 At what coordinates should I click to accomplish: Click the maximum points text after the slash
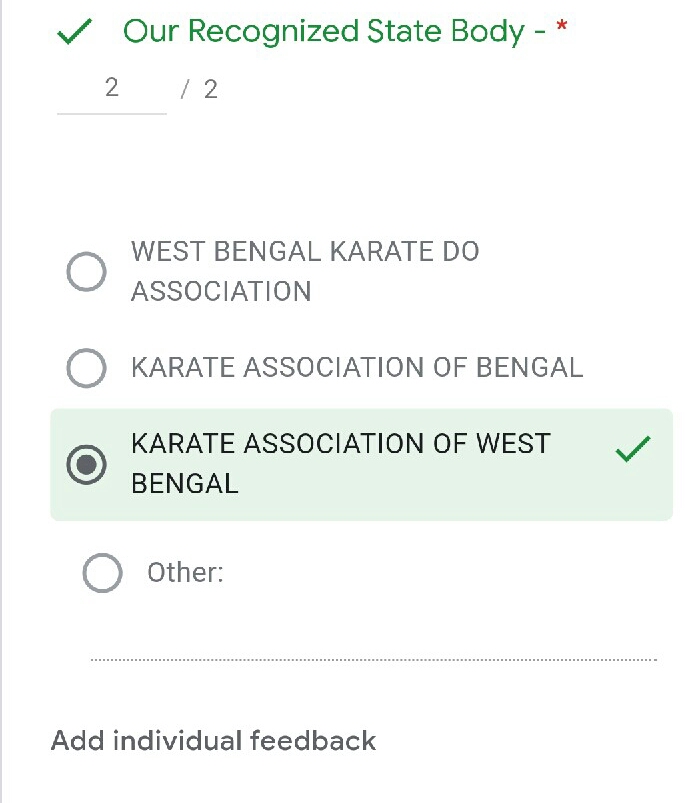(210, 90)
